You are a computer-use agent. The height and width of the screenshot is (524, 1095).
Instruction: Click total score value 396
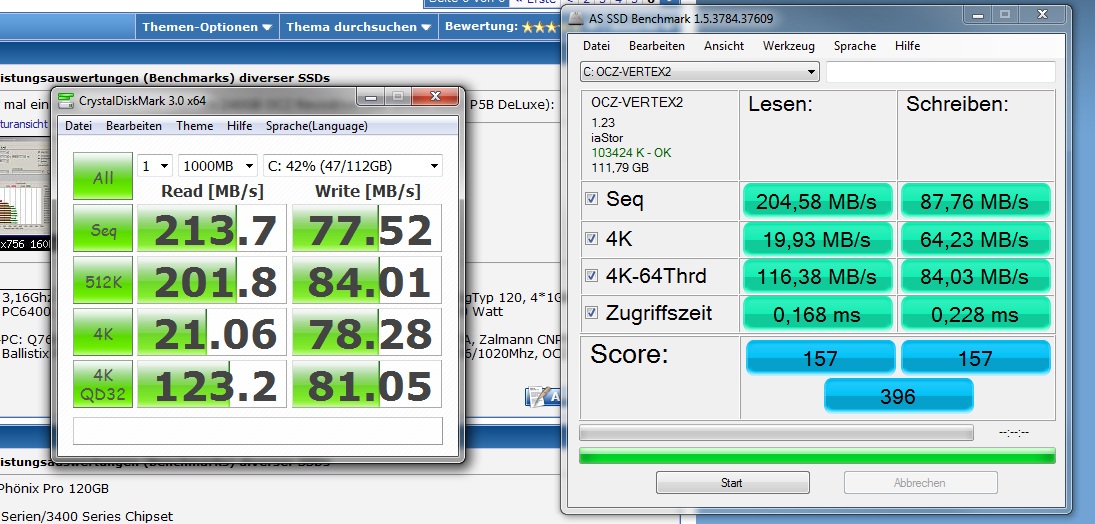(898, 396)
